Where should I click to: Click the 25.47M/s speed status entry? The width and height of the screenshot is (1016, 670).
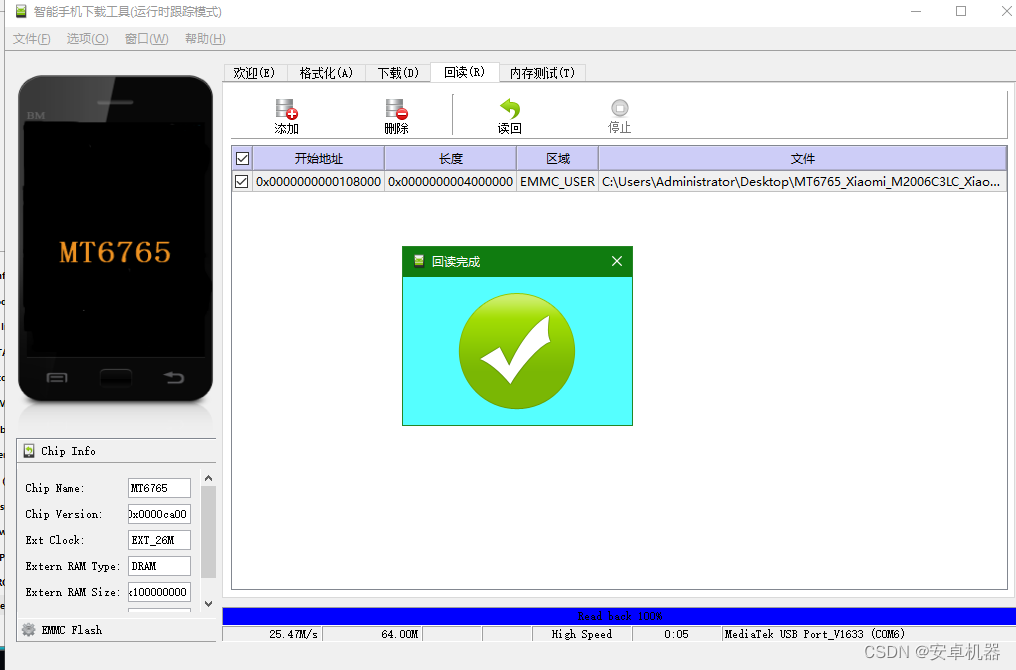[273, 634]
